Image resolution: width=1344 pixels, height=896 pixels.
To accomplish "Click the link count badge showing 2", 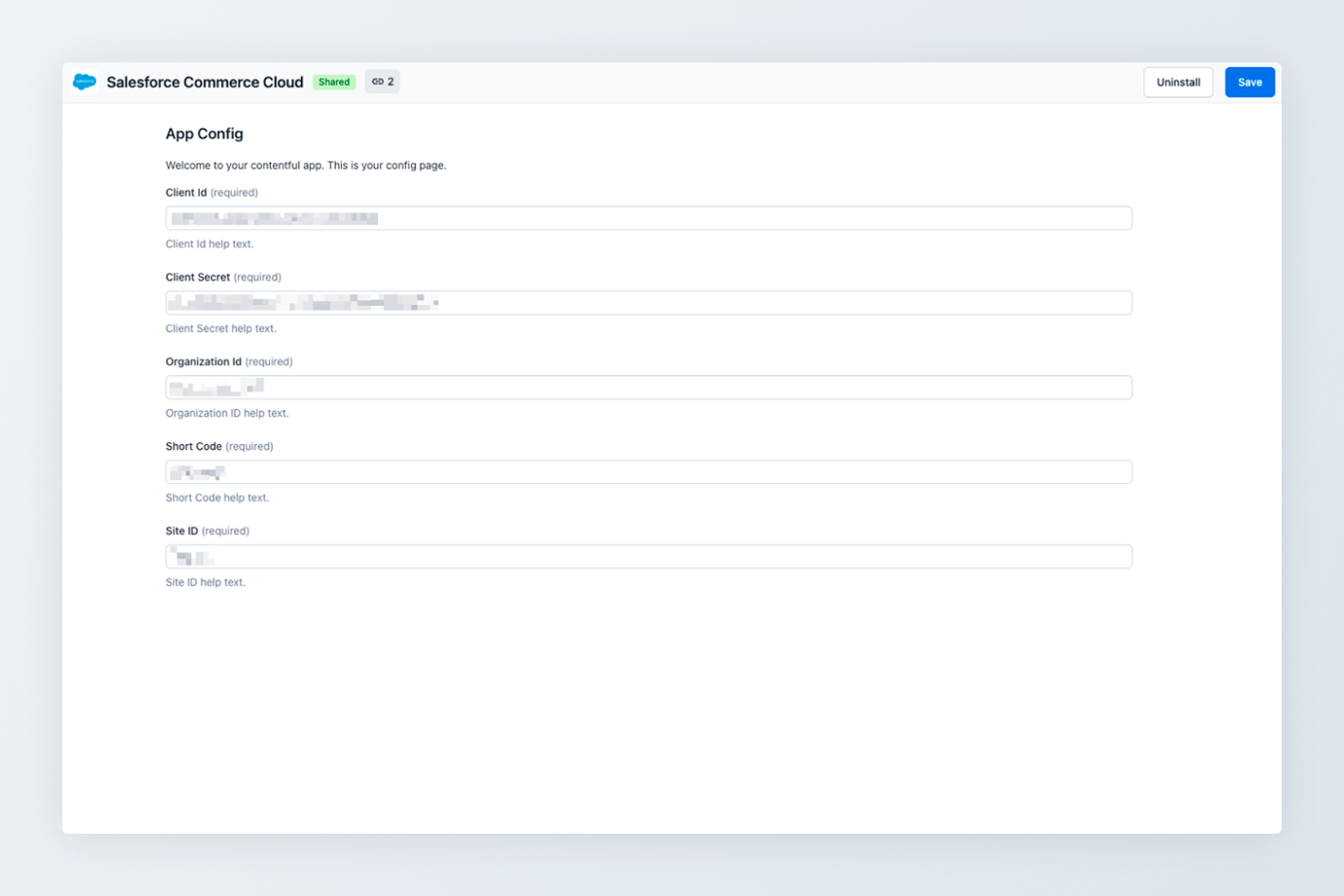I will (x=383, y=82).
